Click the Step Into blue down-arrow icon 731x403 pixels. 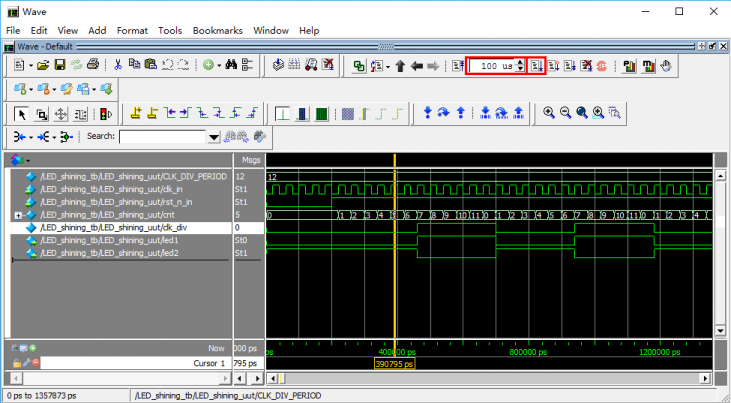[428, 113]
